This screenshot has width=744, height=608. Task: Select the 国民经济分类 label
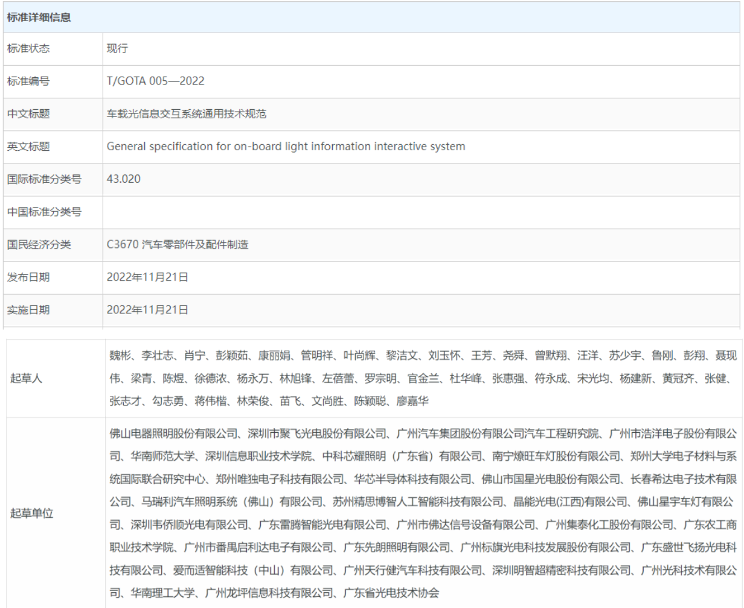click(x=39, y=245)
